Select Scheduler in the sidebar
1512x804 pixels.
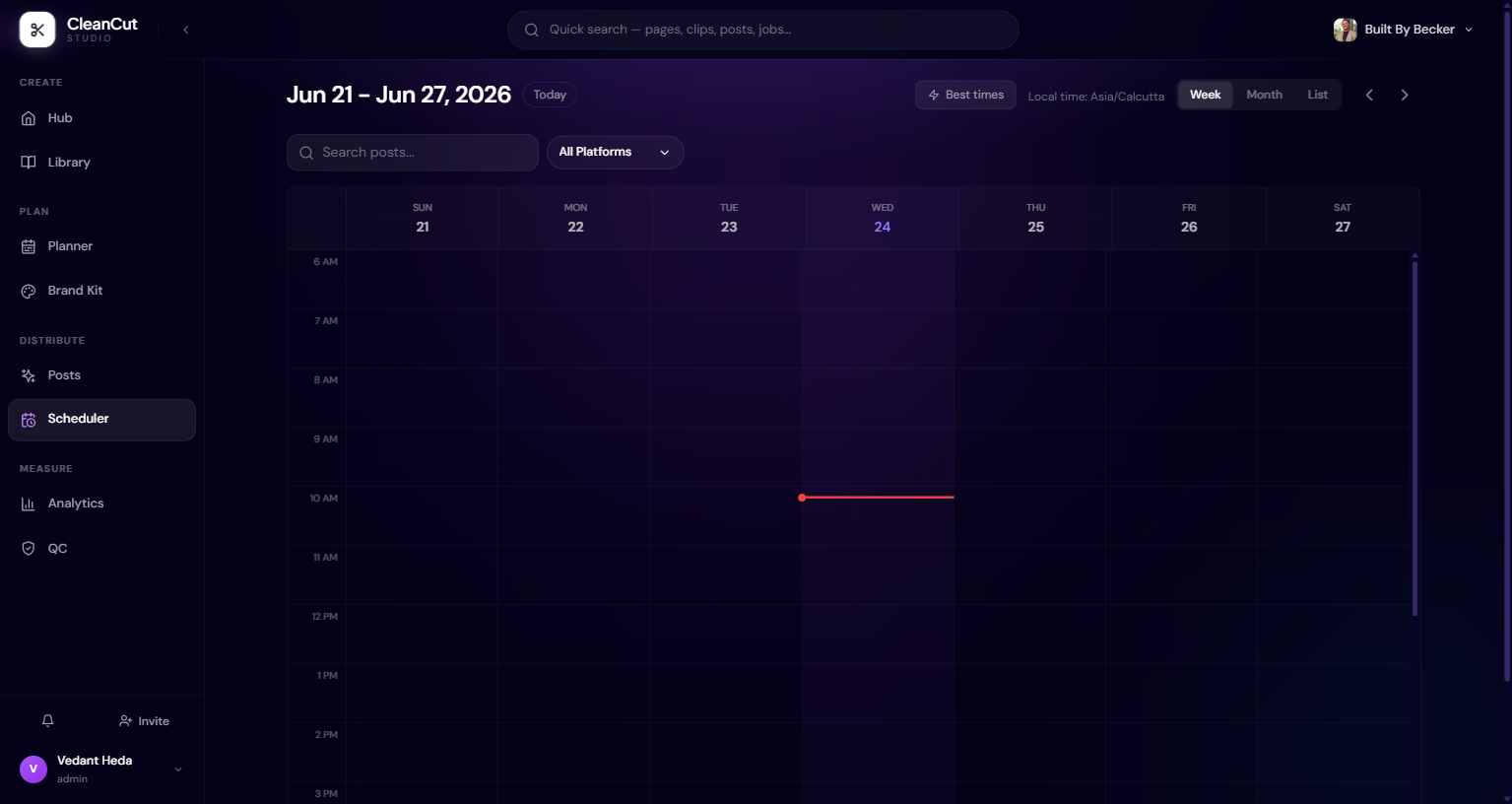pos(101,420)
